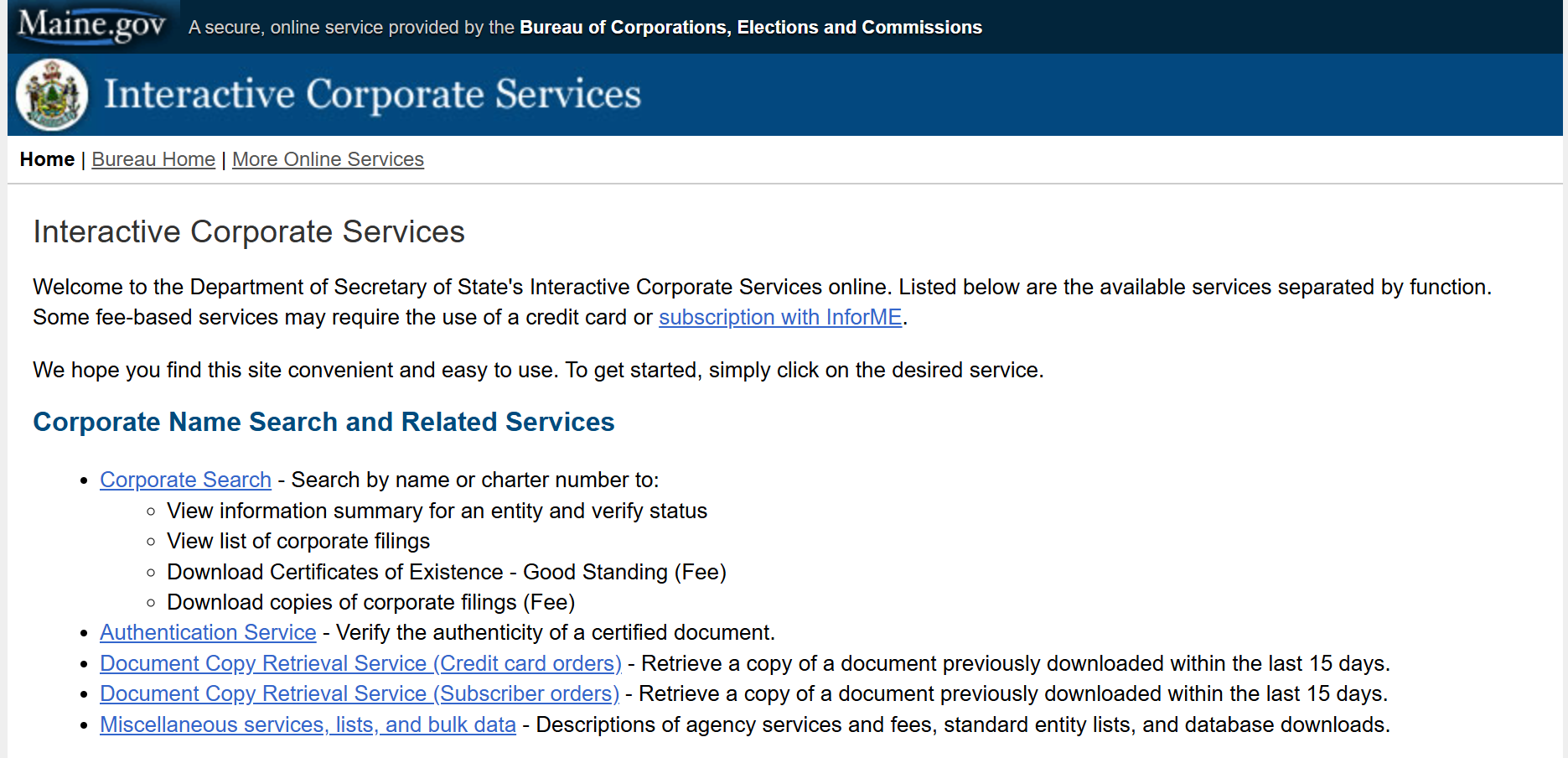Open Document Copy Retrieval Service (Subscriber orders)
This screenshot has width=1568, height=758.
pos(360,693)
